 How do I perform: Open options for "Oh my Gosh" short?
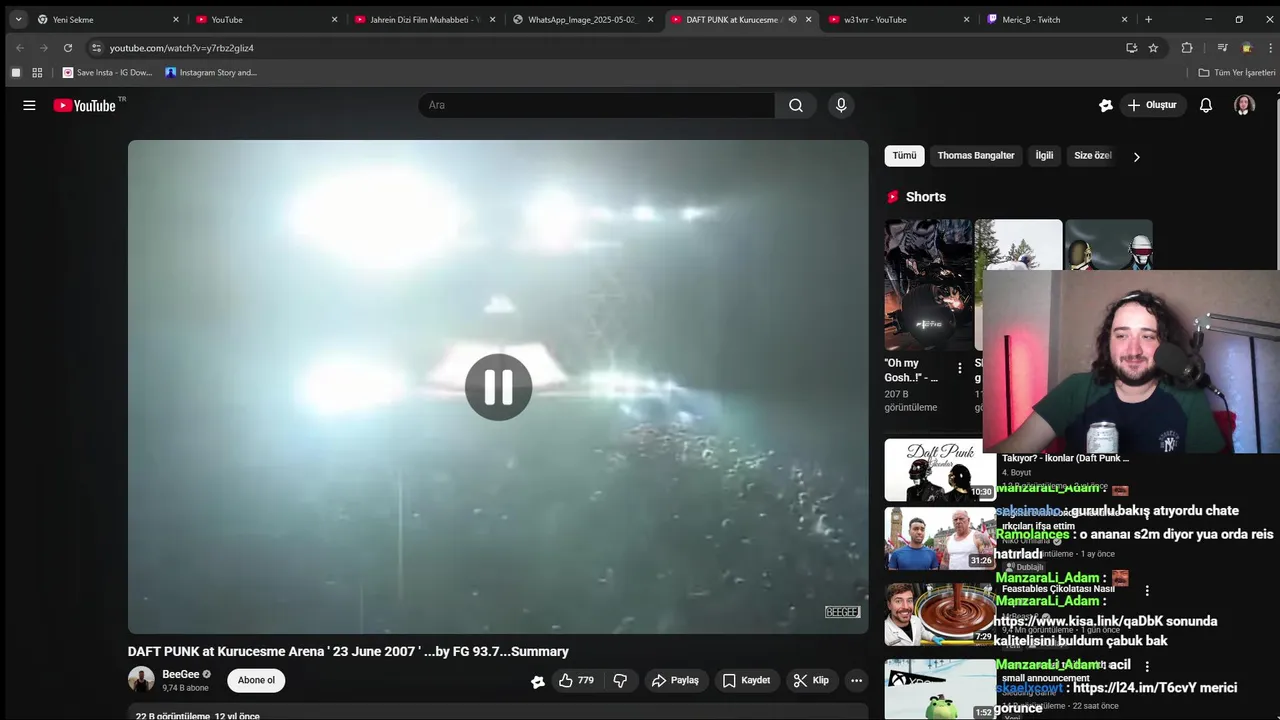point(960,368)
